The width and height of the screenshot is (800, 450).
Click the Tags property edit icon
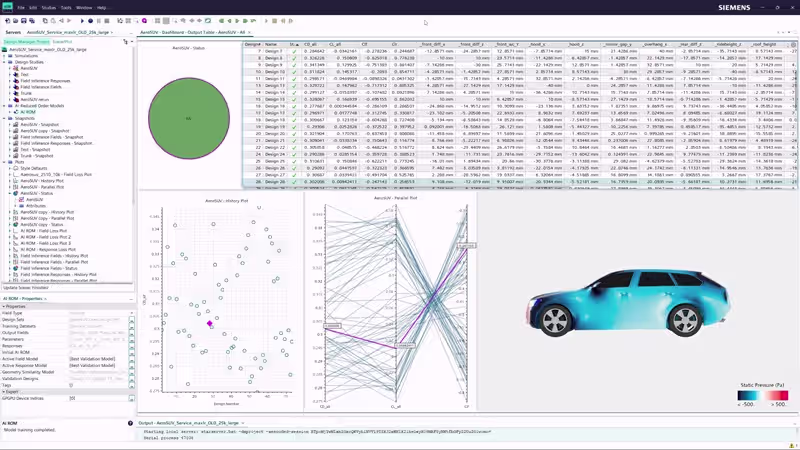(132, 385)
